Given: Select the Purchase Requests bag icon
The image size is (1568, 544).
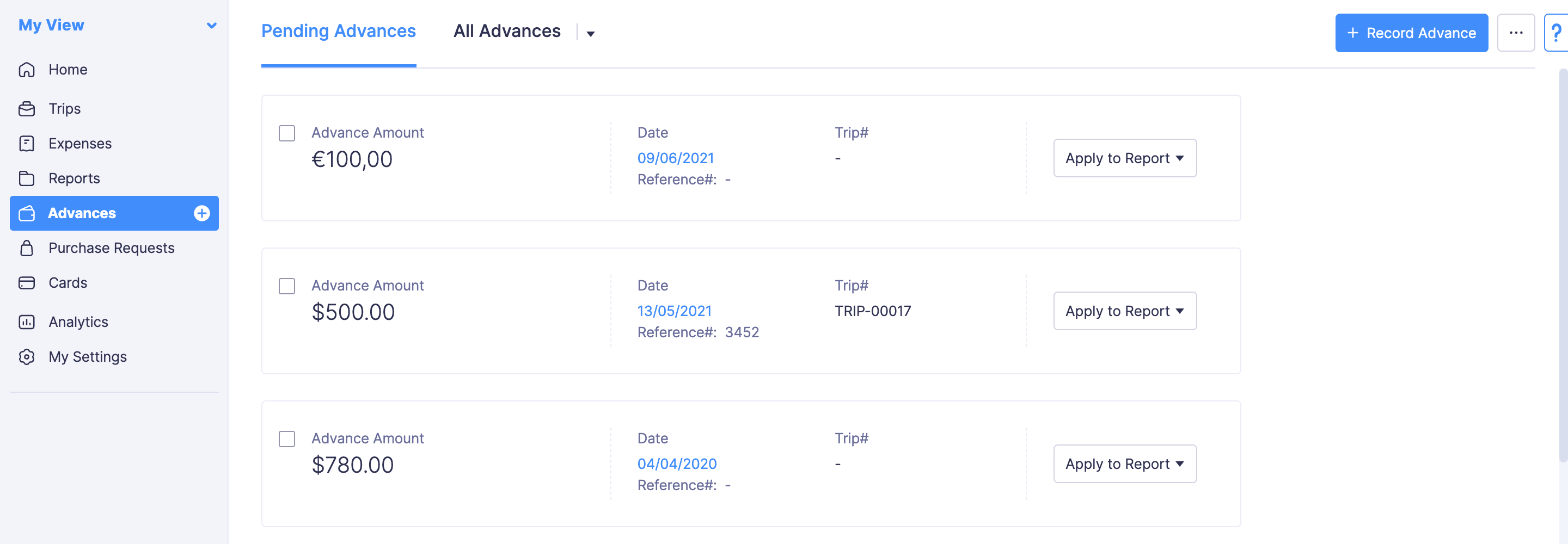Looking at the screenshot, I should [x=27, y=248].
